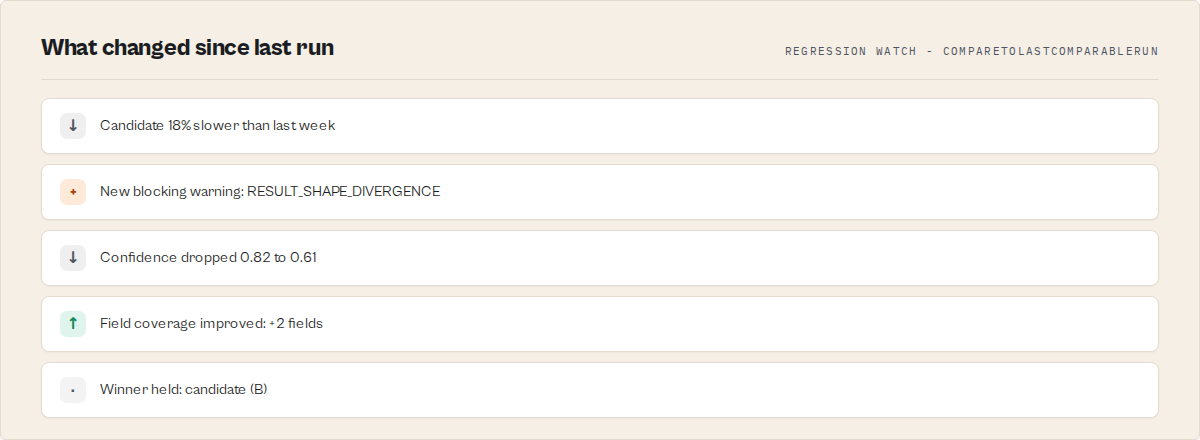
Task: Click the +2 fields text
Action: (x=296, y=324)
